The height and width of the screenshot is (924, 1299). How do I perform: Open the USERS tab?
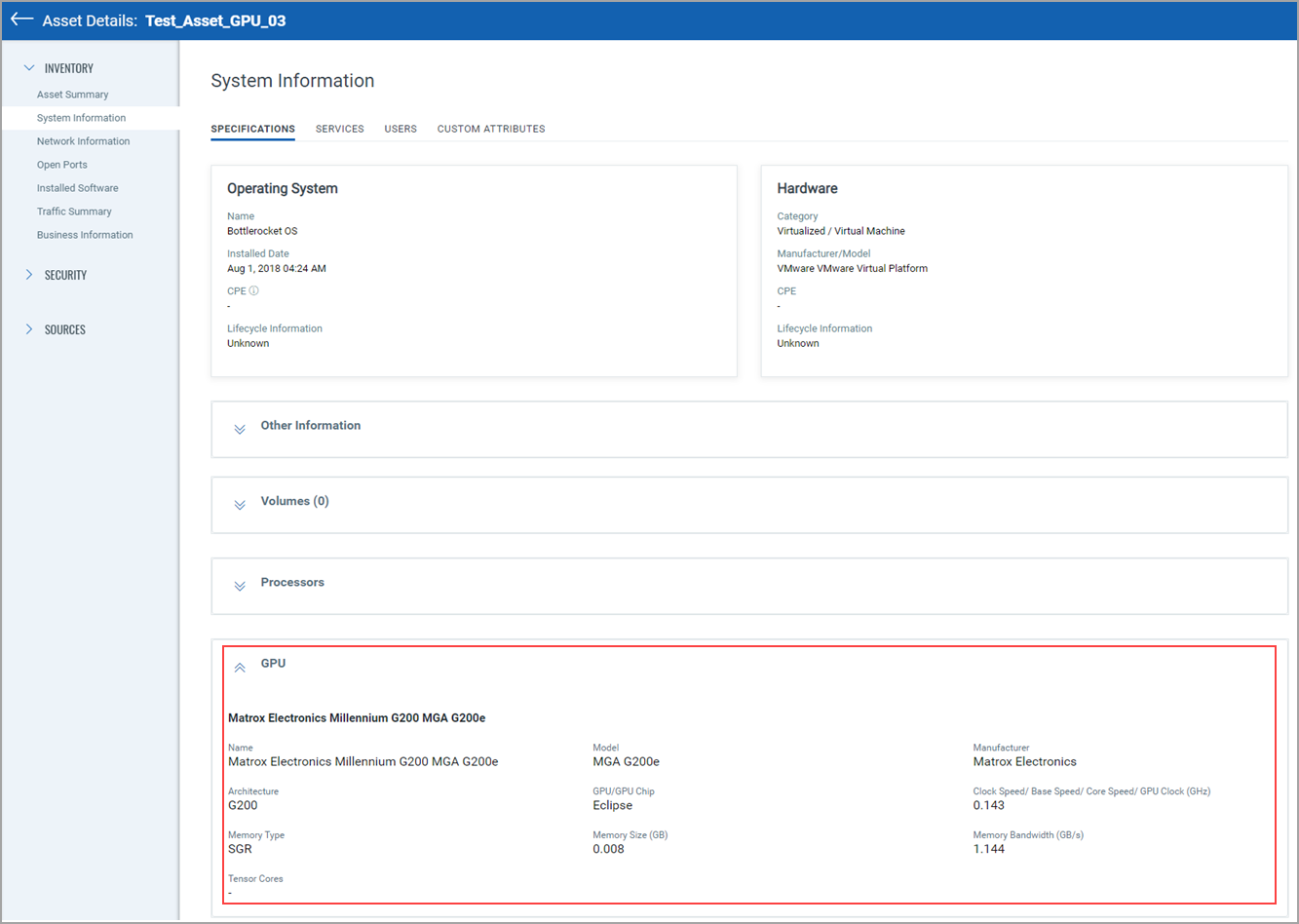401,129
